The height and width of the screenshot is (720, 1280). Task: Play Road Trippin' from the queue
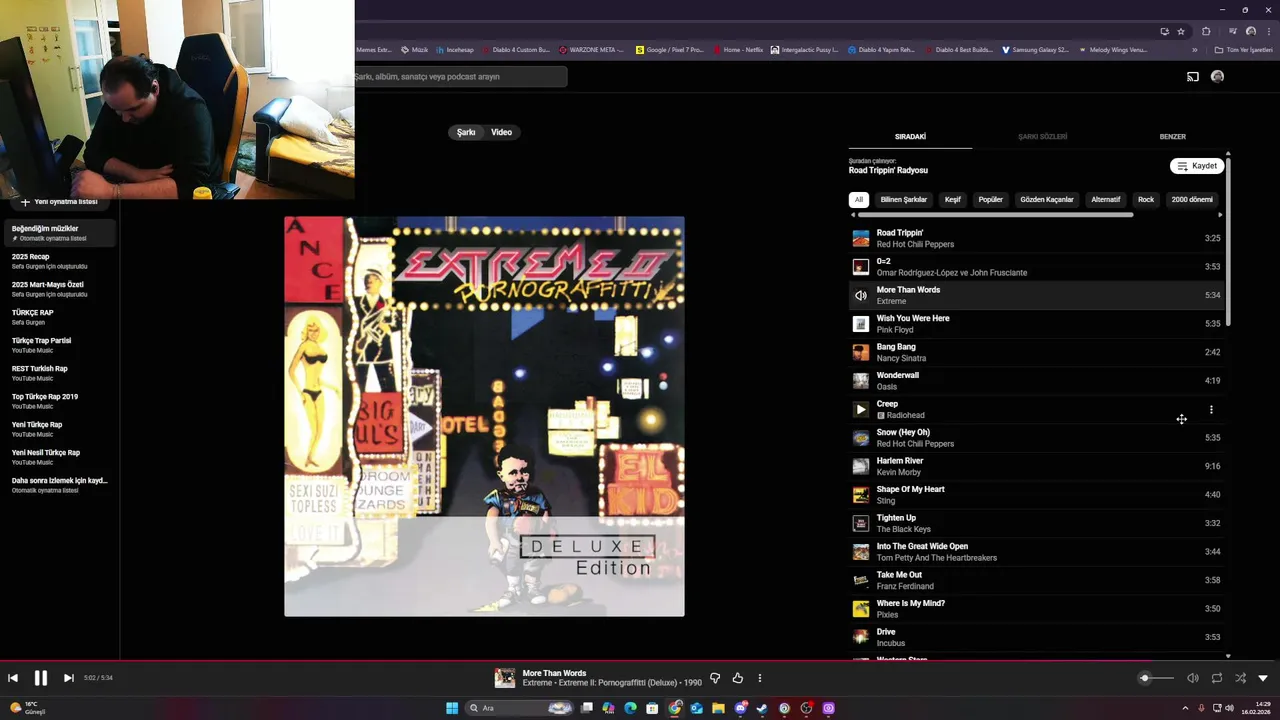1035,238
